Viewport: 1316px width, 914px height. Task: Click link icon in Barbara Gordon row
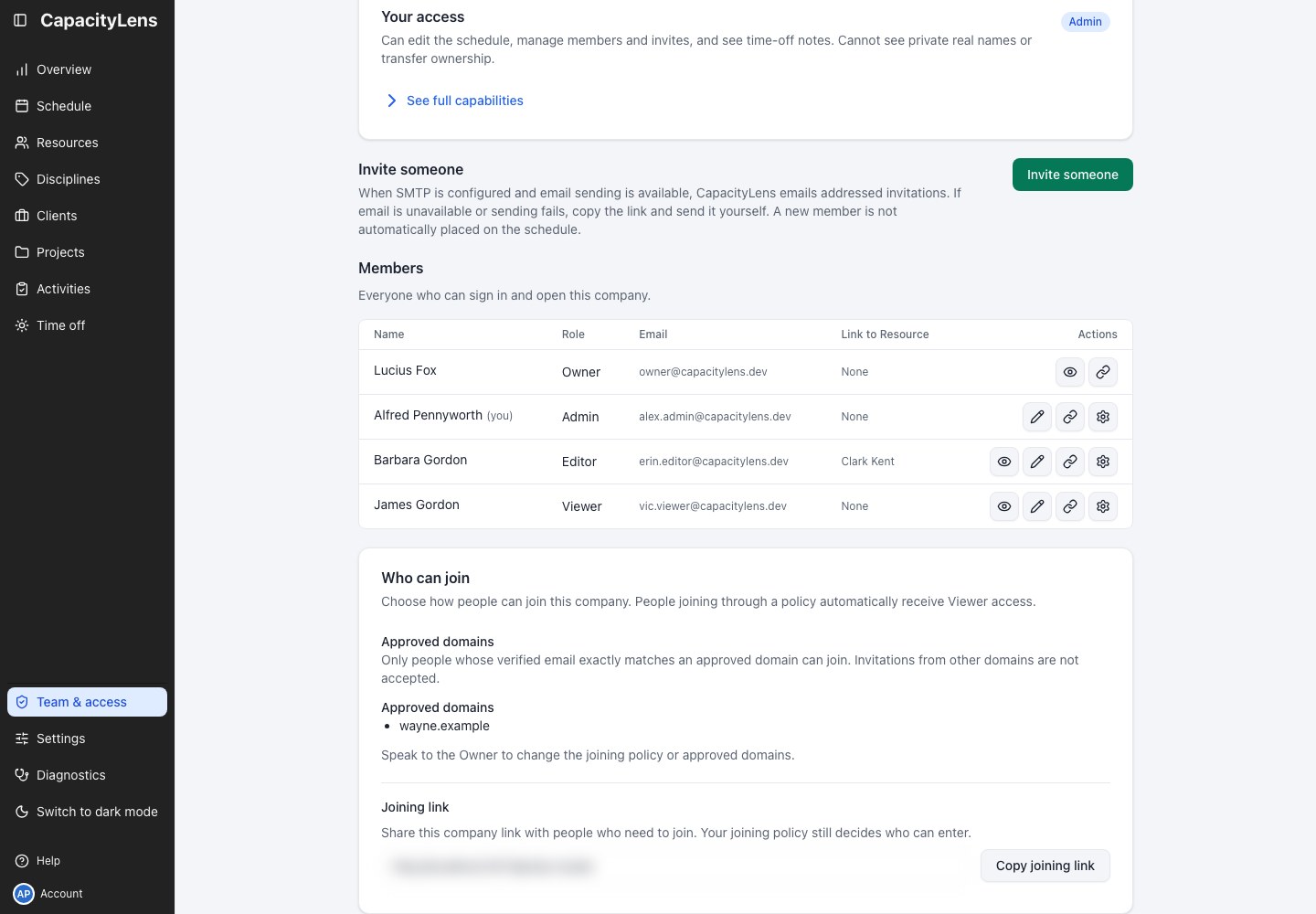(1070, 462)
